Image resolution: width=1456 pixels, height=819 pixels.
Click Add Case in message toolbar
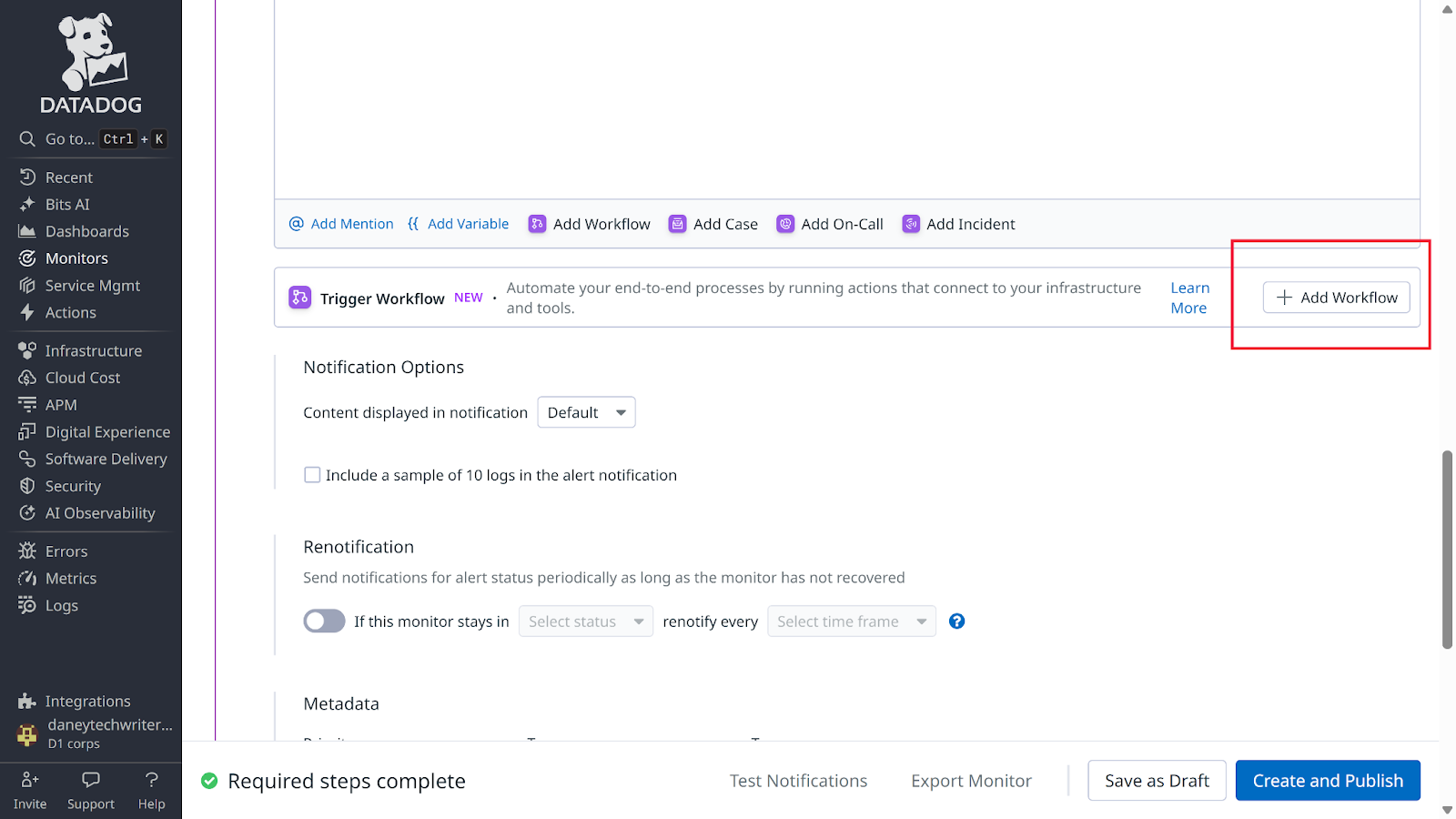(713, 224)
